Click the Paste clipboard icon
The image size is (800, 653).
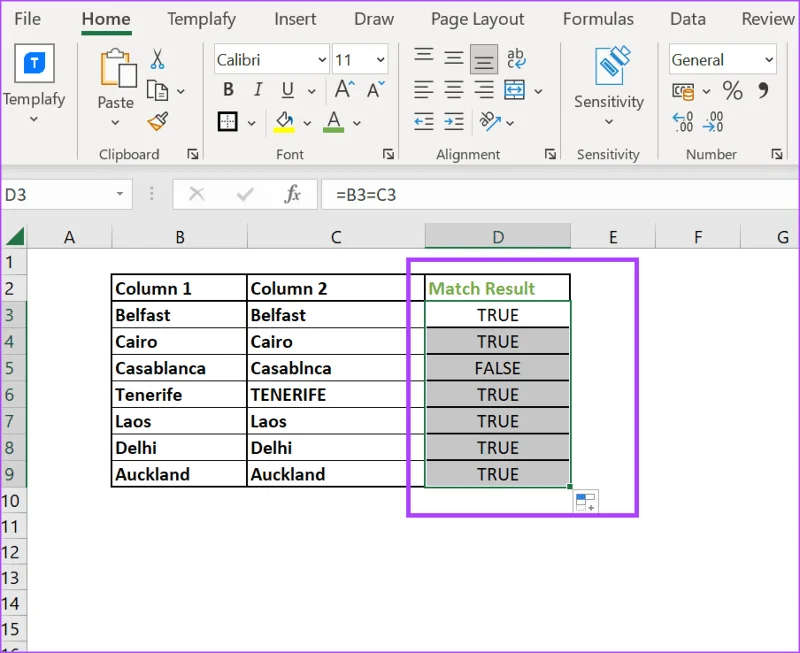coord(118,68)
